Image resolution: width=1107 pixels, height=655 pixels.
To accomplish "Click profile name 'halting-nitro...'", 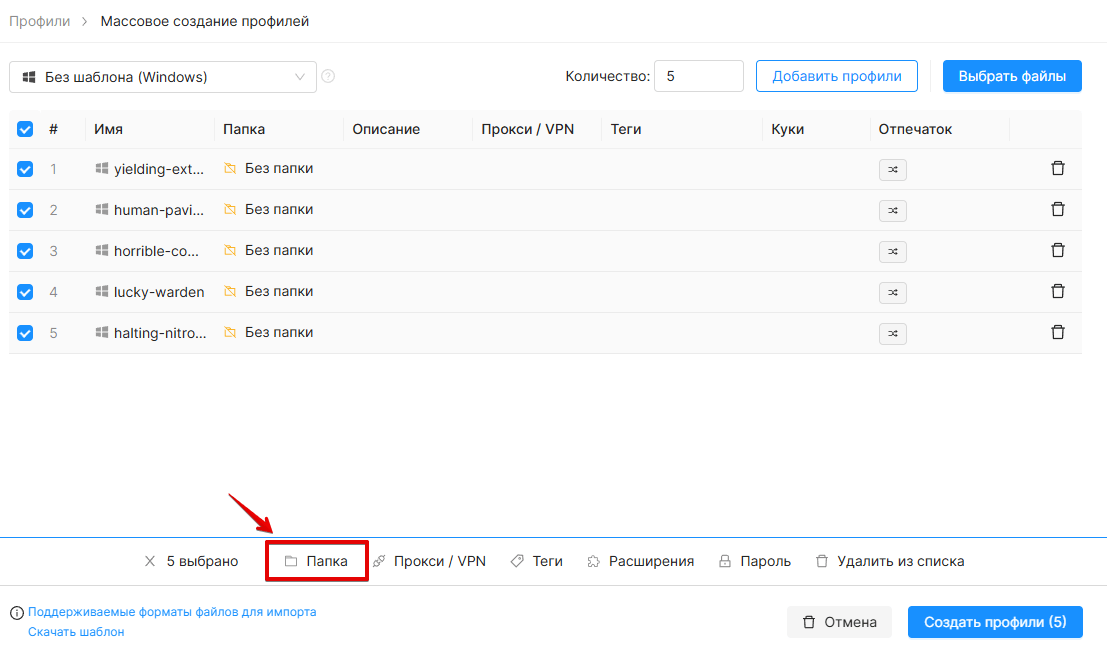I will click(x=160, y=333).
